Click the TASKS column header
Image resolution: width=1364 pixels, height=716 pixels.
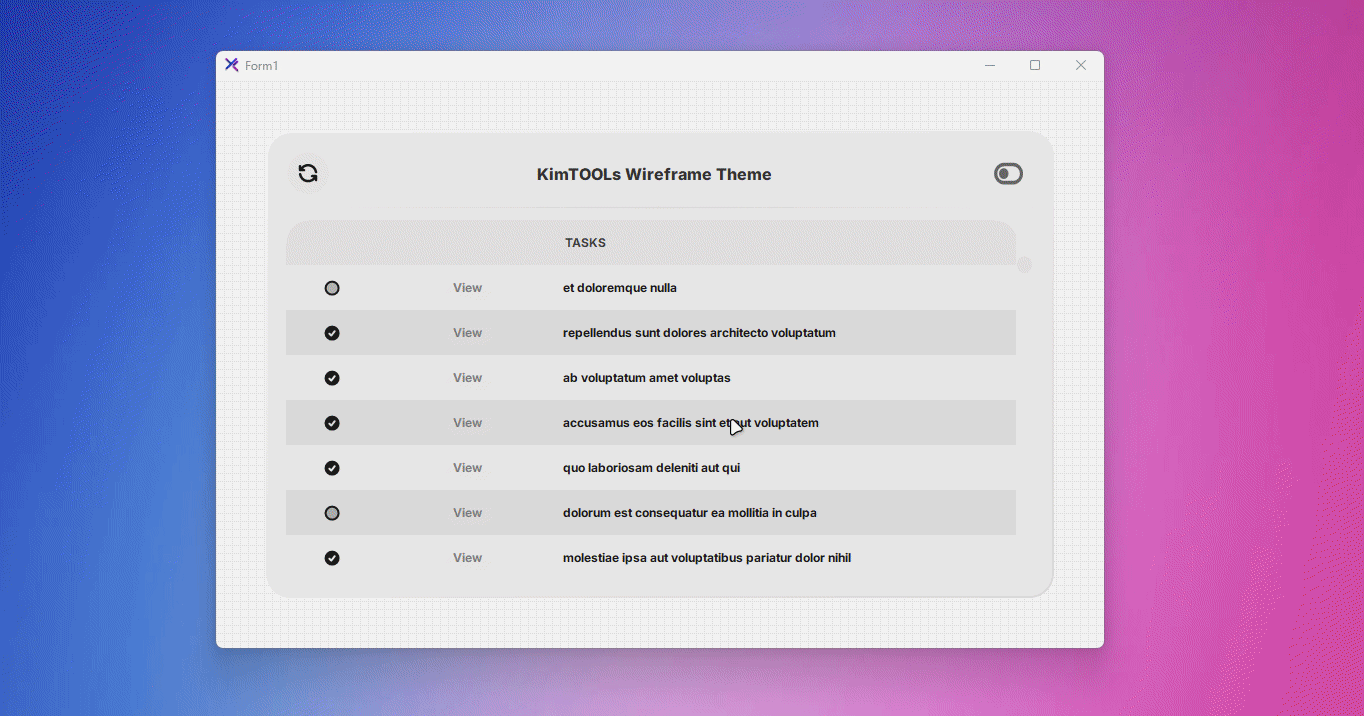click(x=585, y=243)
